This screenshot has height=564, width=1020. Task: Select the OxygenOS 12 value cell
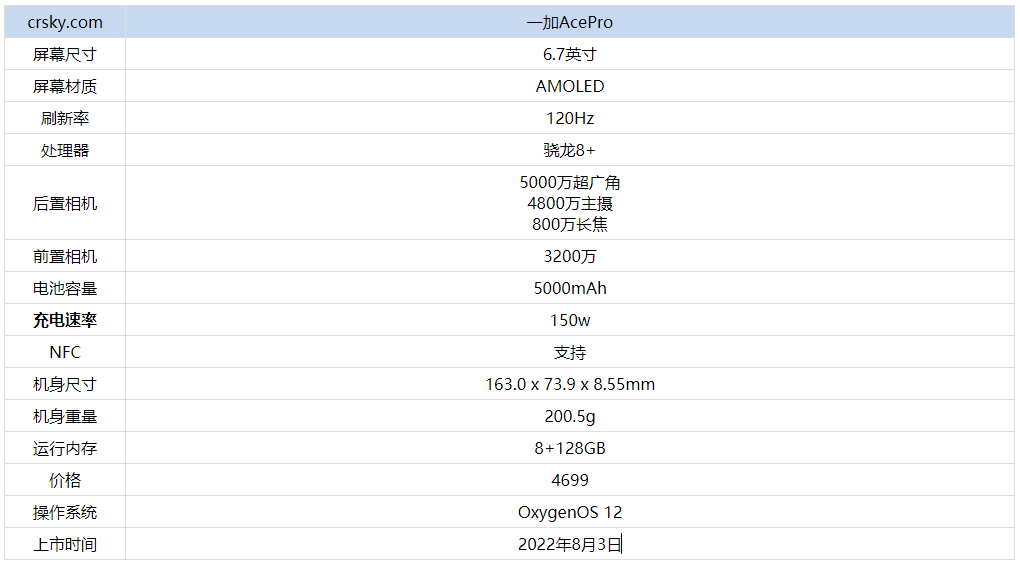[570, 512]
